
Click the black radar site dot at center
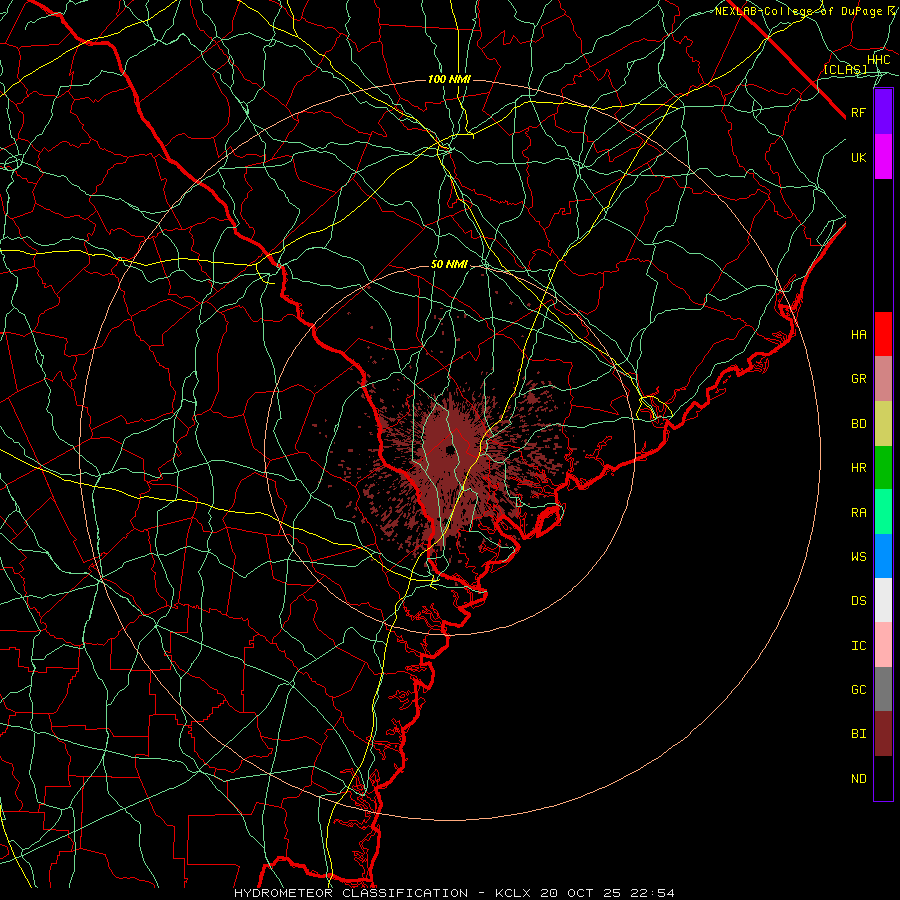click(450, 451)
